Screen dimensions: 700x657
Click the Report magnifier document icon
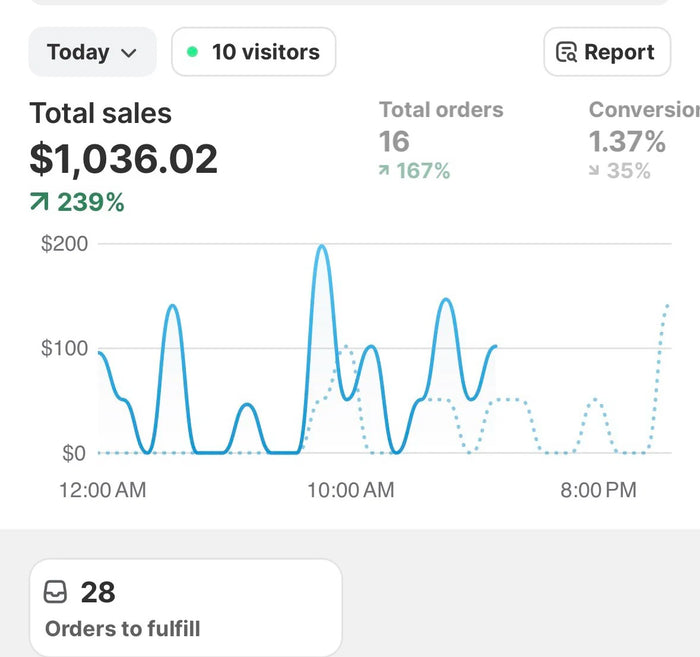click(566, 52)
